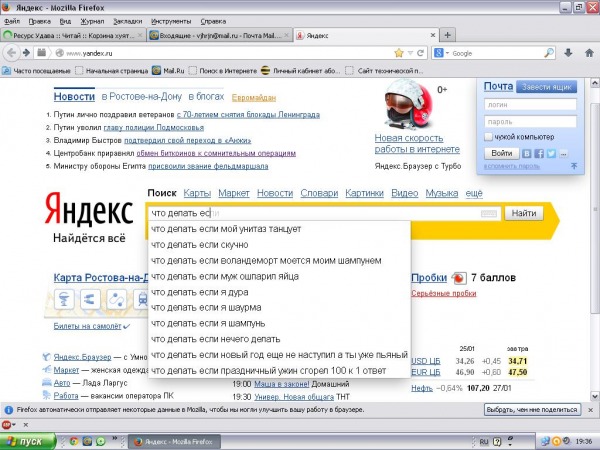This screenshot has width=600, height=450.
Task: Select suggestion 'что делать если скучно'
Action: [279, 245]
